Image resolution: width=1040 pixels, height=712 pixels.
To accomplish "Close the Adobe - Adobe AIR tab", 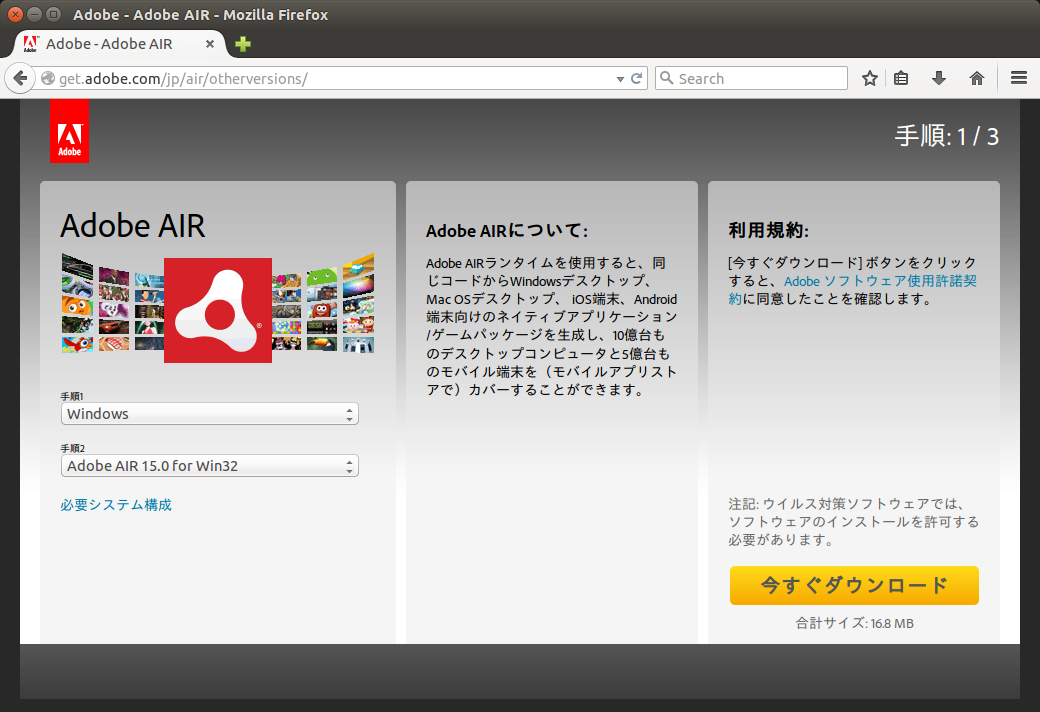I will click(210, 44).
